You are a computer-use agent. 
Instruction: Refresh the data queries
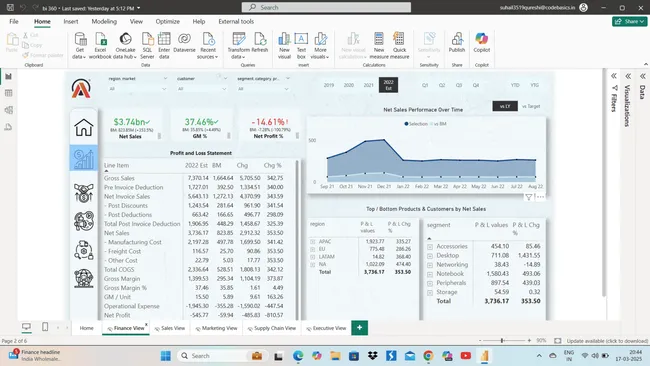(x=260, y=43)
